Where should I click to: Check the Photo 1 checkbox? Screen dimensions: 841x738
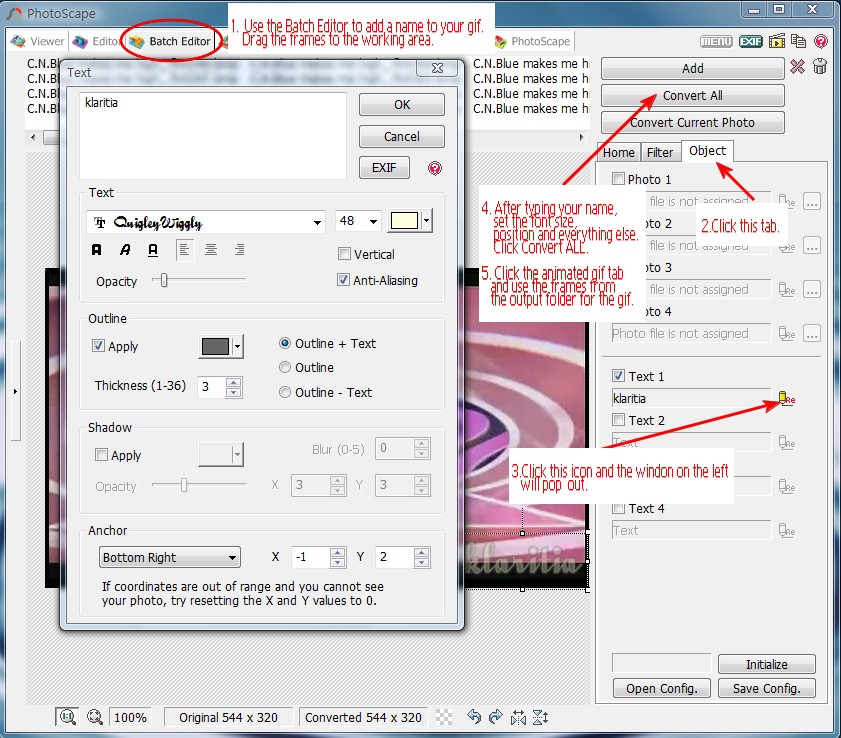pyautogui.click(x=618, y=179)
